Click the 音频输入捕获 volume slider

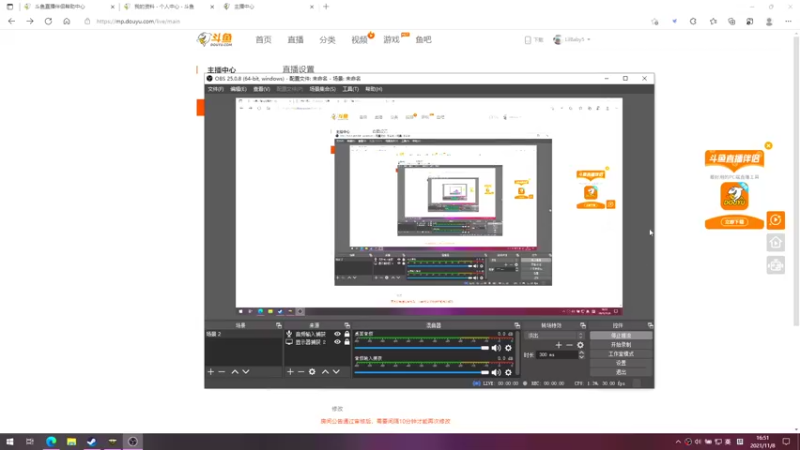click(x=421, y=372)
